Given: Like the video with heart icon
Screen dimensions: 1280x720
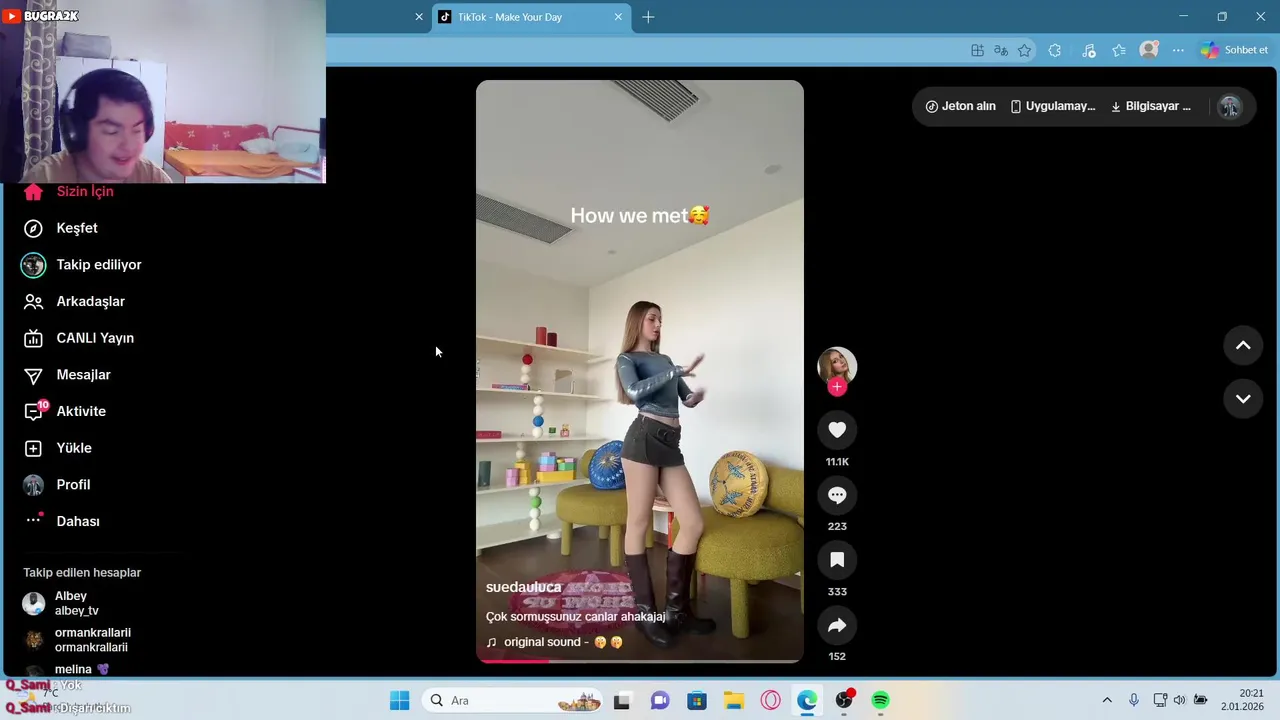Looking at the screenshot, I should click(x=837, y=430).
